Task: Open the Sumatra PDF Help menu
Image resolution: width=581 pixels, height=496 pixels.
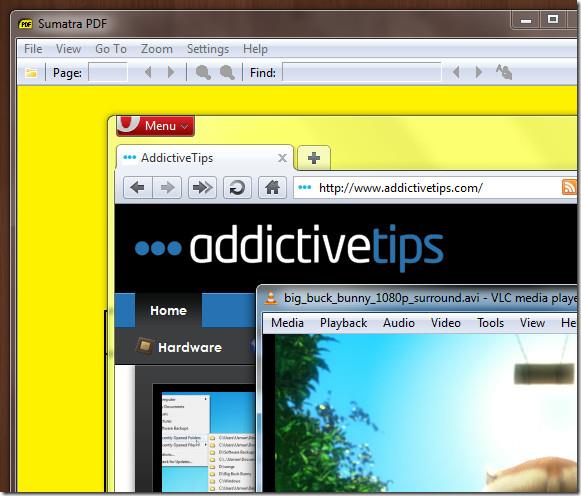Action: pos(255,49)
